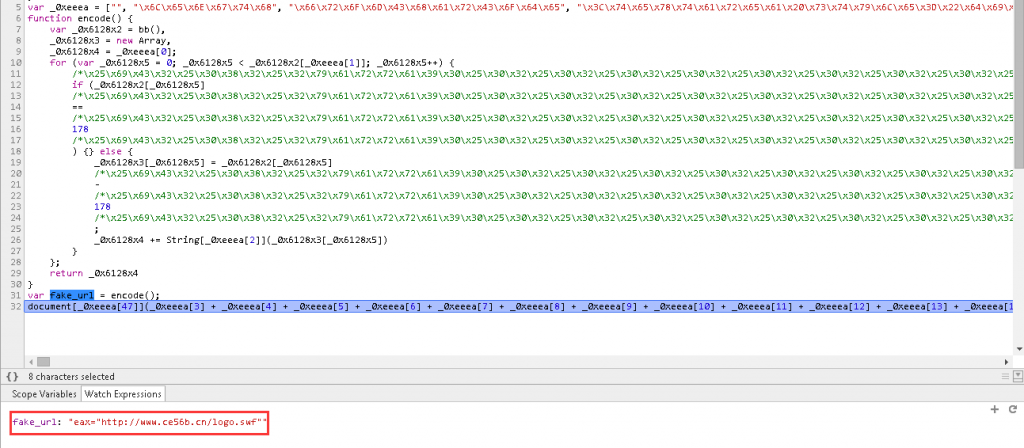Add a new watch expression
The width and height of the screenshot is (1024, 448).
(x=996, y=409)
